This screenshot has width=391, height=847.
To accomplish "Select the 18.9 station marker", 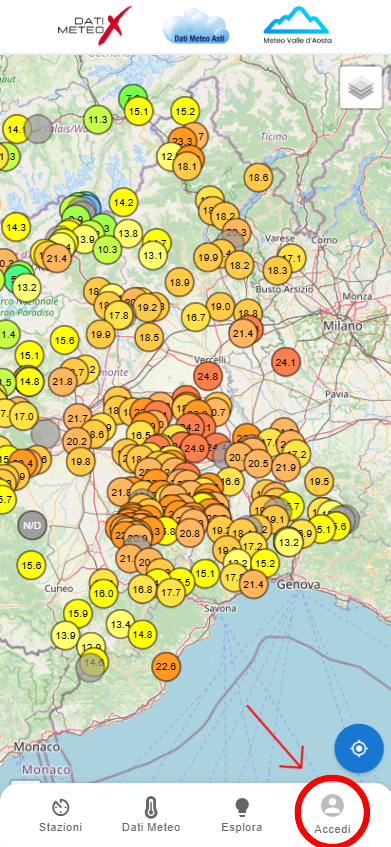I will pos(179,282).
